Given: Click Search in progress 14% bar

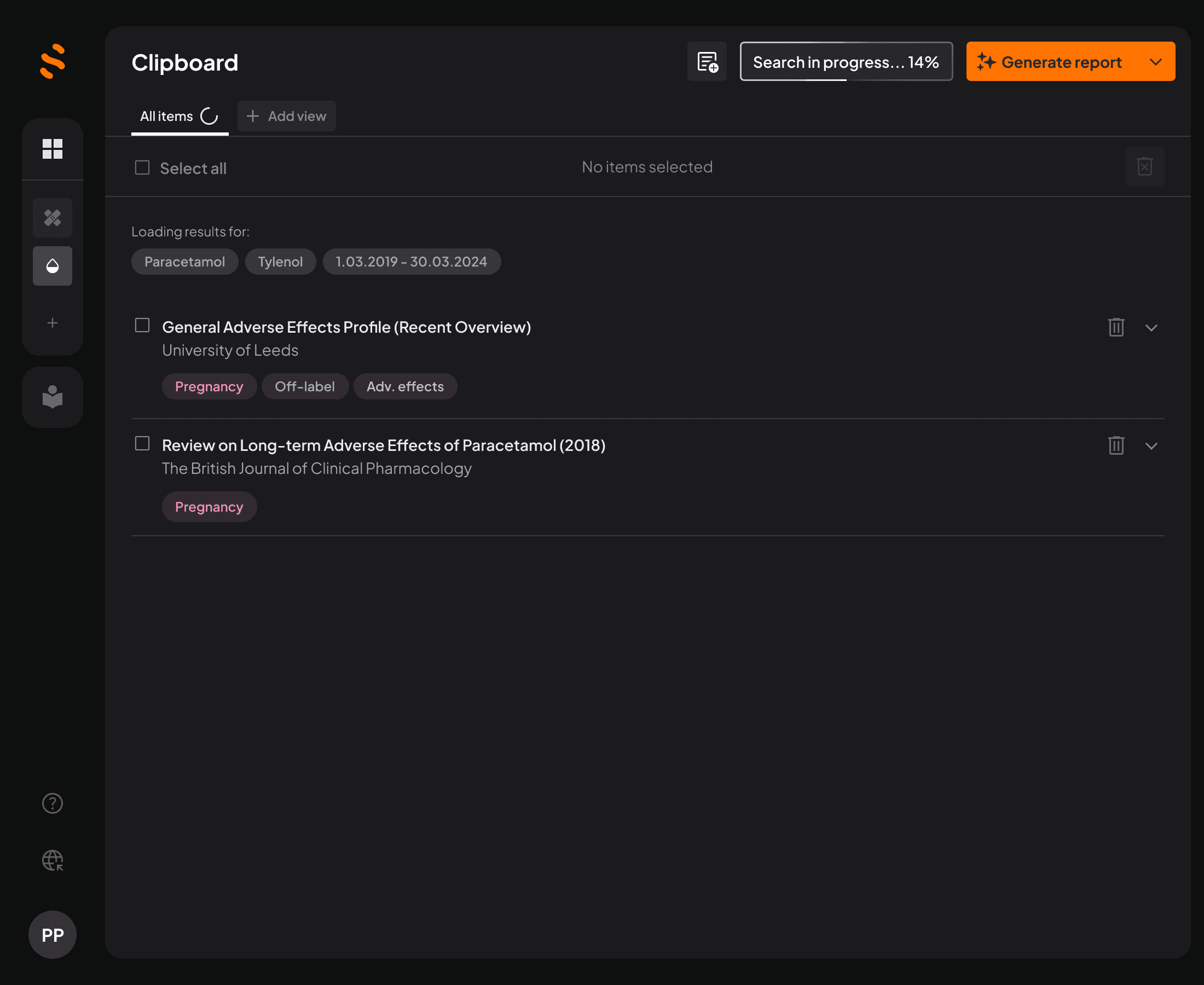Looking at the screenshot, I should click(846, 62).
